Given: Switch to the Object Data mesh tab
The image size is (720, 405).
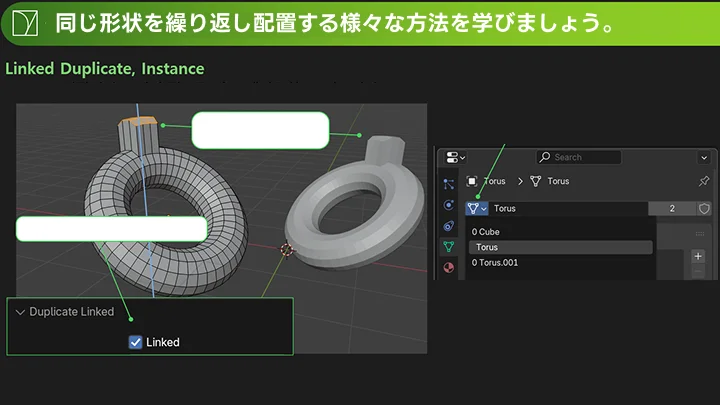Looking at the screenshot, I should coord(448,246).
